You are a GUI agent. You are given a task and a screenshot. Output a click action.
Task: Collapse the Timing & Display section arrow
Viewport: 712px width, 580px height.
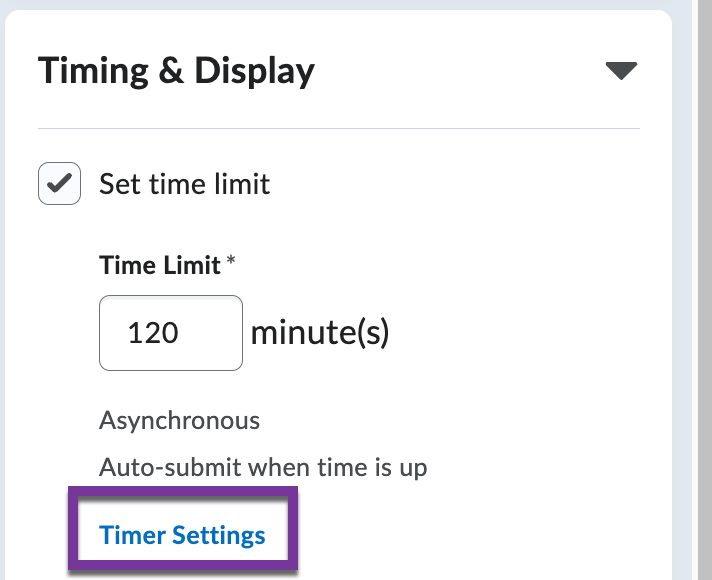click(621, 71)
